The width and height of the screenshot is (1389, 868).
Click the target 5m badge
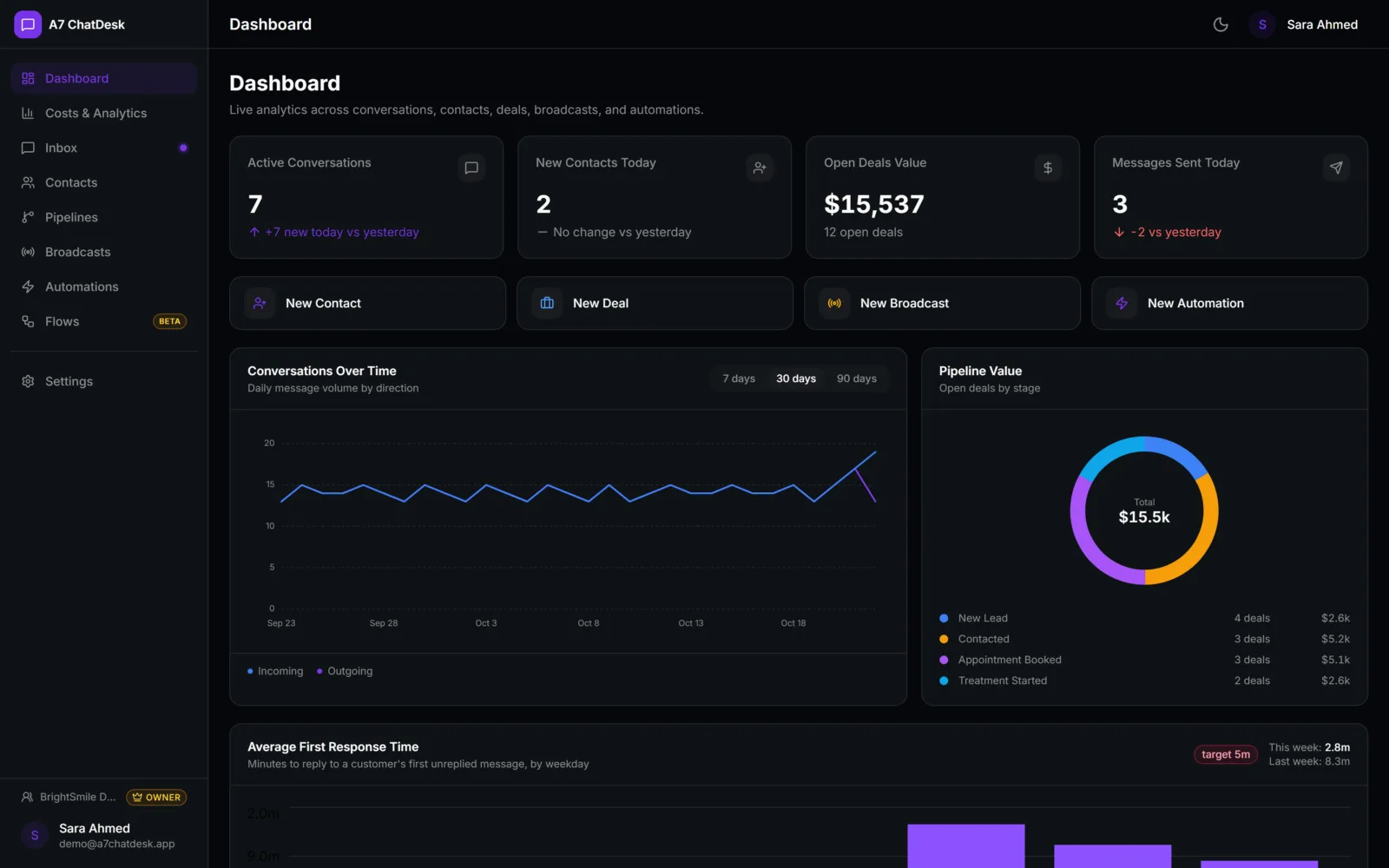(x=1226, y=754)
